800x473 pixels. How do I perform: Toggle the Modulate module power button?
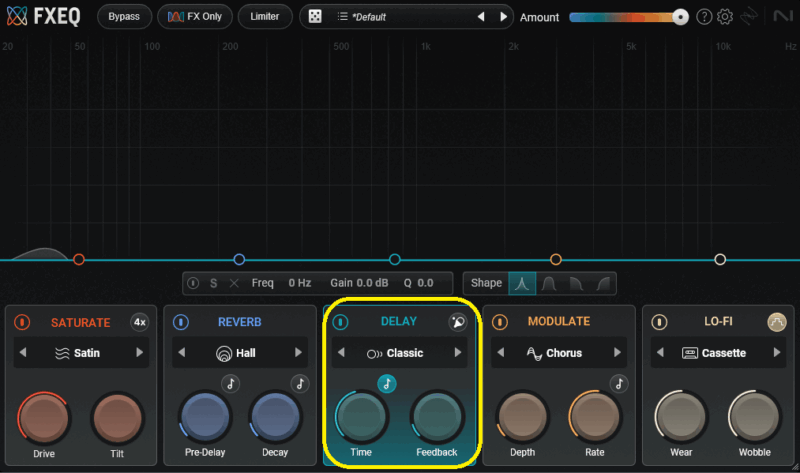click(x=499, y=322)
